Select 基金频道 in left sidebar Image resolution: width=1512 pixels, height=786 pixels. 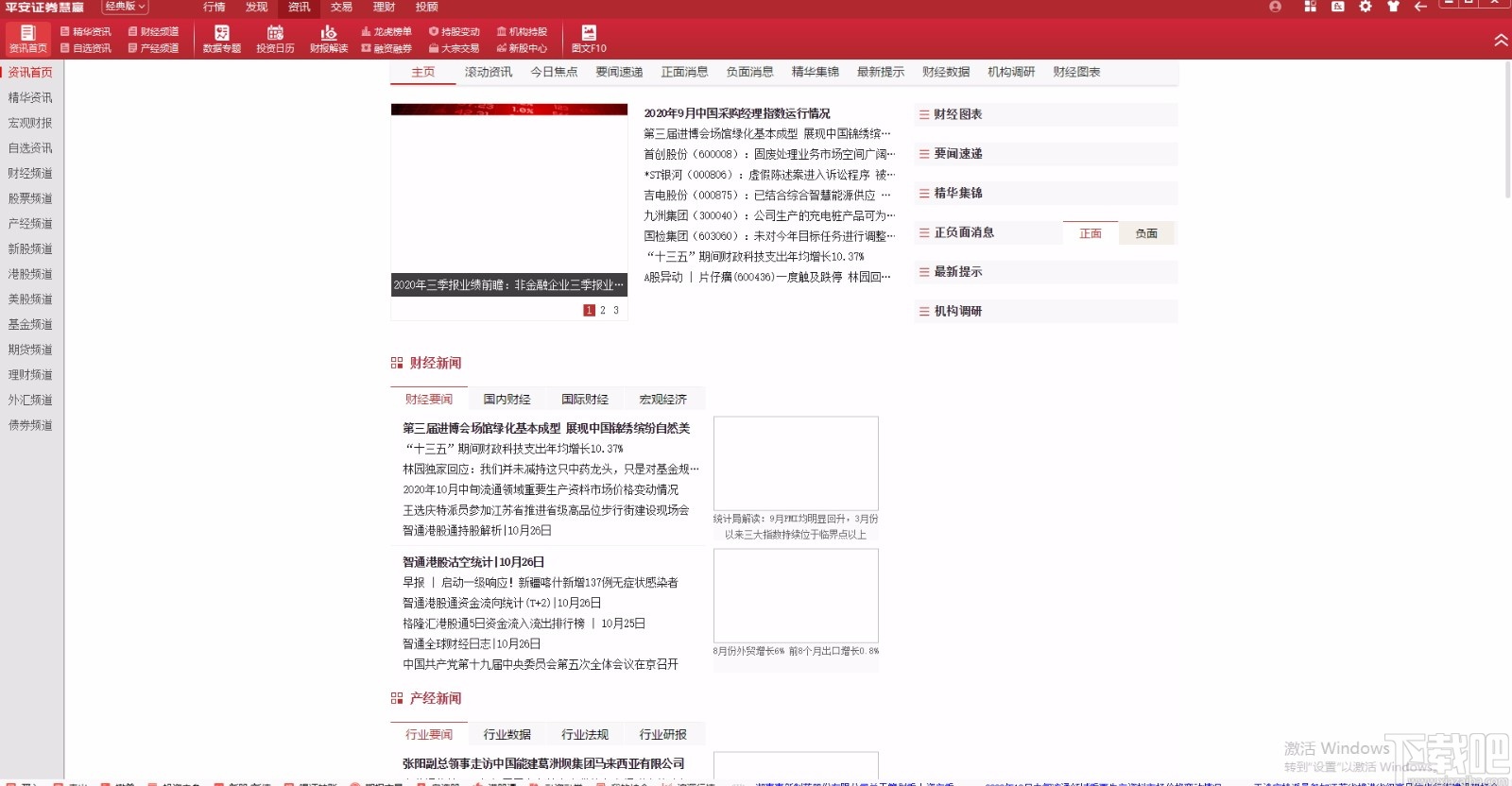tap(30, 324)
